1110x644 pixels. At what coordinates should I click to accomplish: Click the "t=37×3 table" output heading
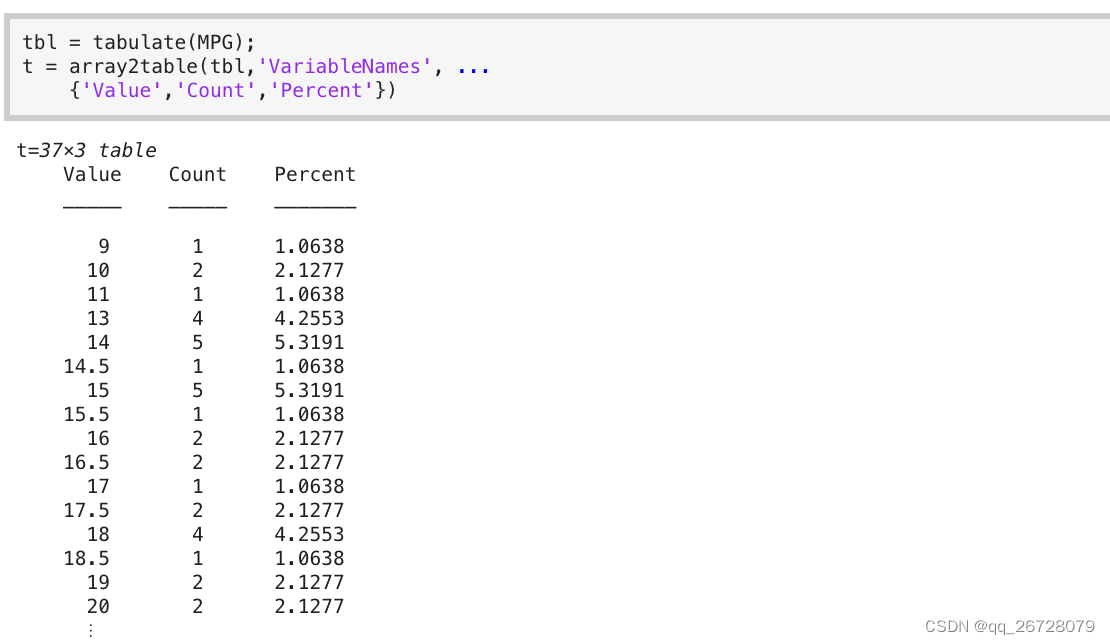[86, 150]
